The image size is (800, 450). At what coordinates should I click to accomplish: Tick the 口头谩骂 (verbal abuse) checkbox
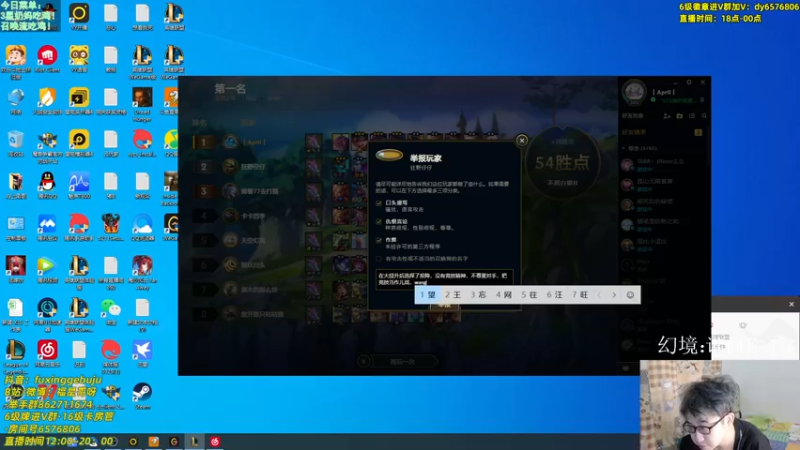tap(379, 203)
